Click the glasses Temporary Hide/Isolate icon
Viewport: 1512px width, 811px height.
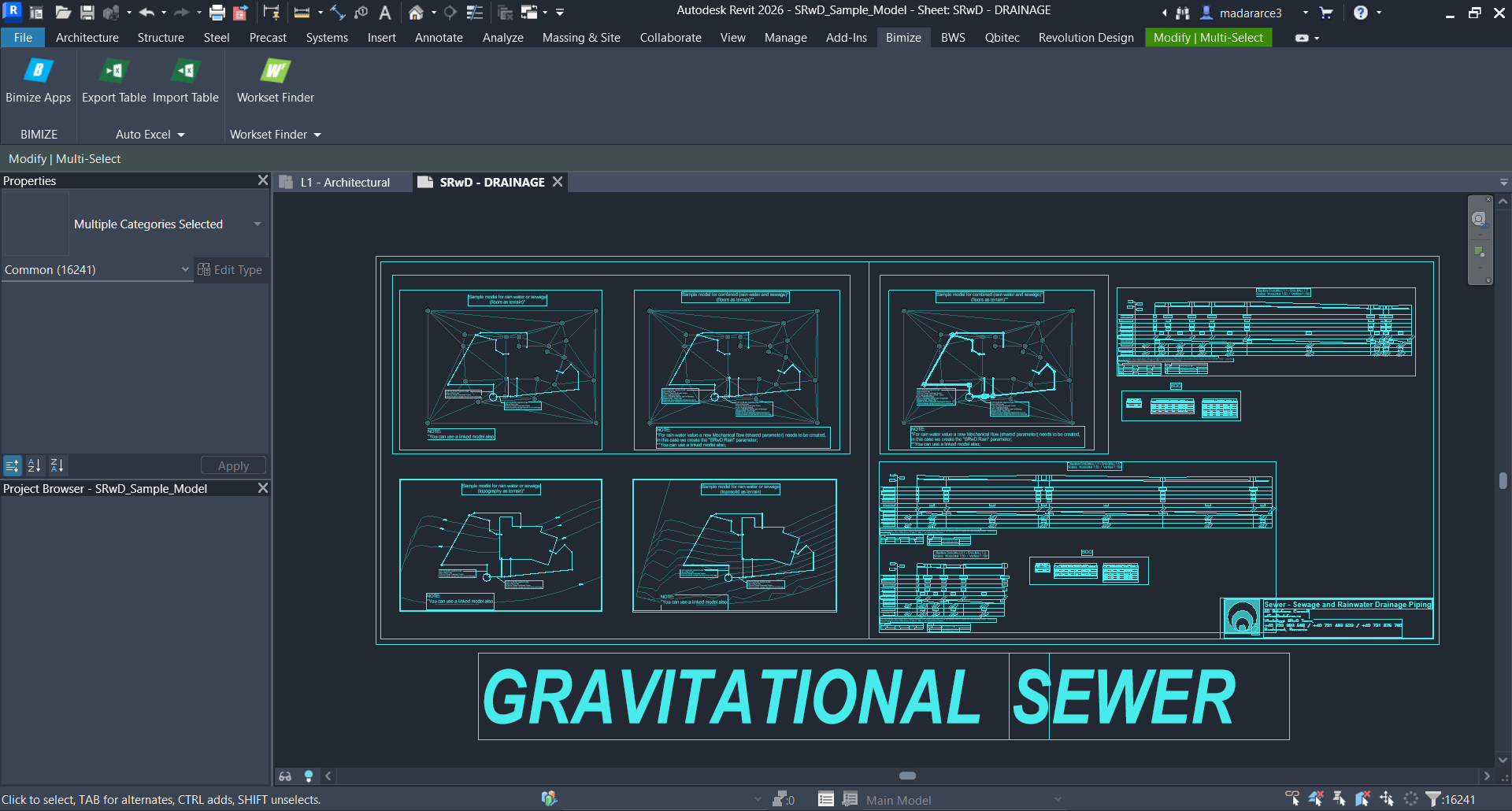[285, 776]
